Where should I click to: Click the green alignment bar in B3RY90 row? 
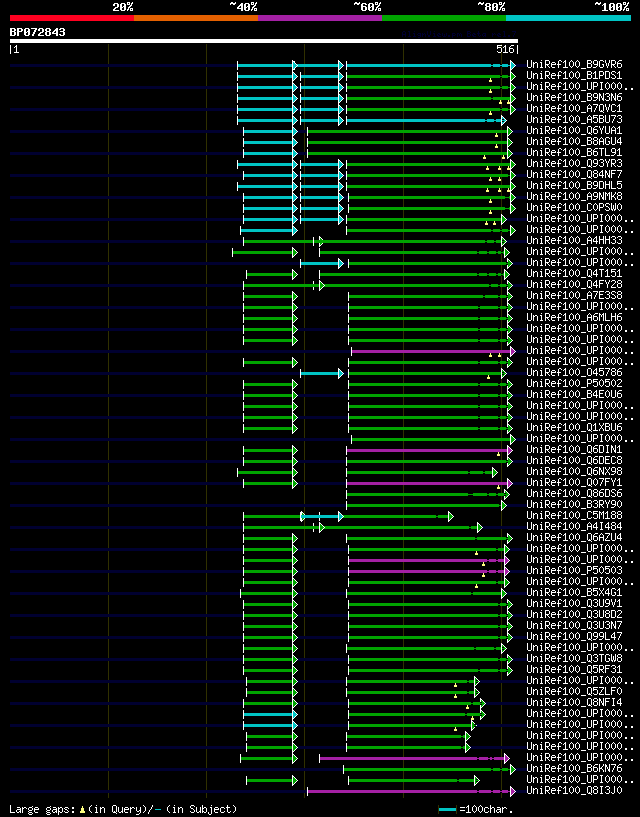pyautogui.click(x=424, y=505)
